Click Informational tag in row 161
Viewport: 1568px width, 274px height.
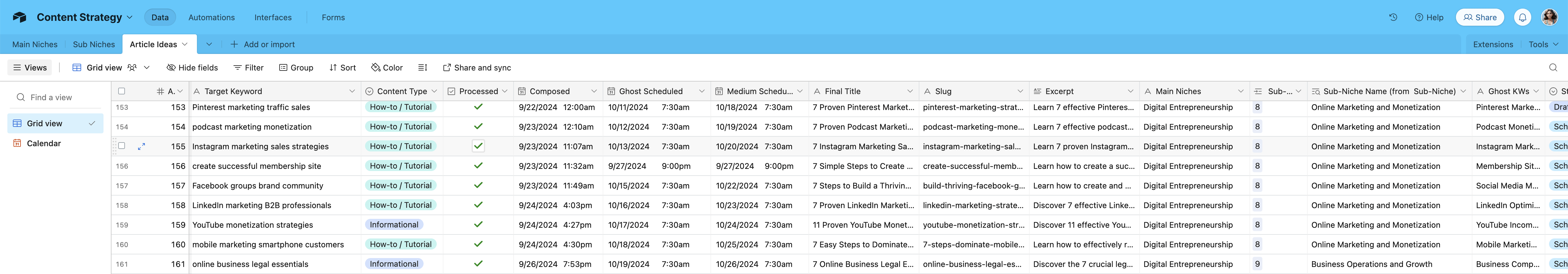(394, 264)
